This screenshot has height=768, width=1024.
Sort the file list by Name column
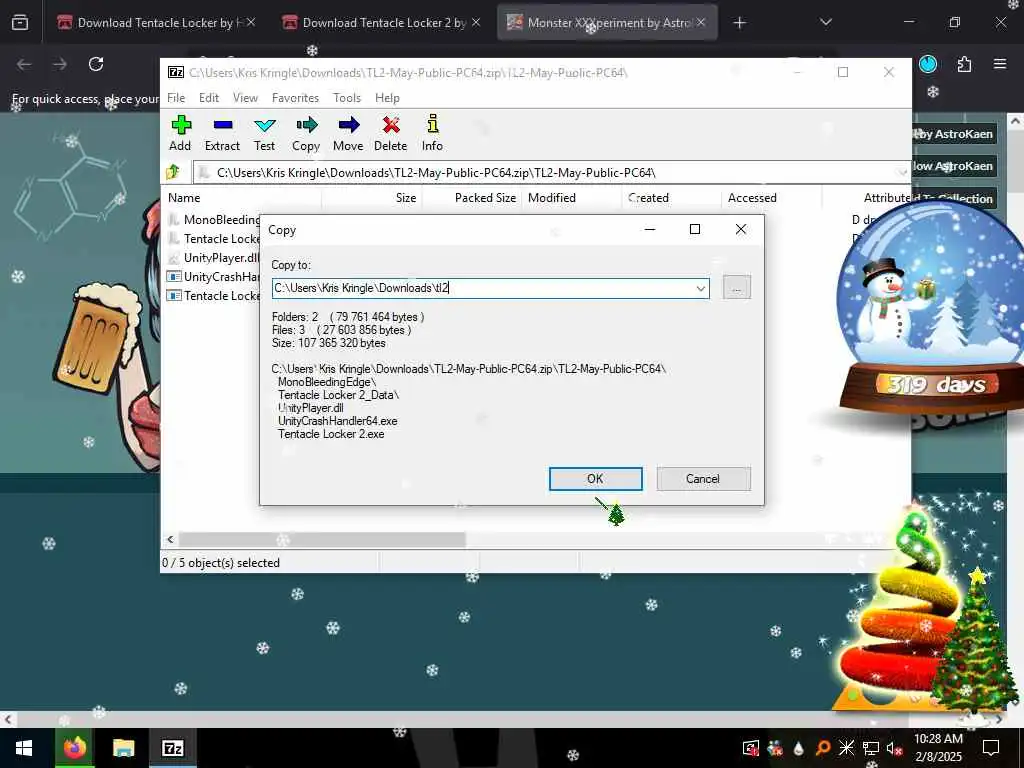click(242, 198)
